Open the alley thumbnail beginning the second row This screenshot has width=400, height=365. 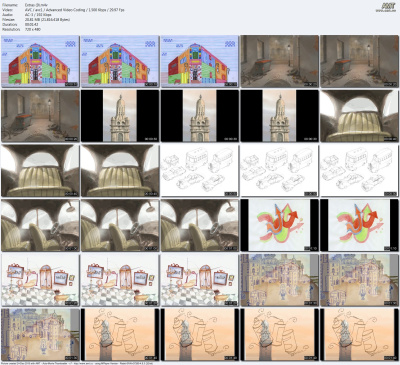coord(40,116)
